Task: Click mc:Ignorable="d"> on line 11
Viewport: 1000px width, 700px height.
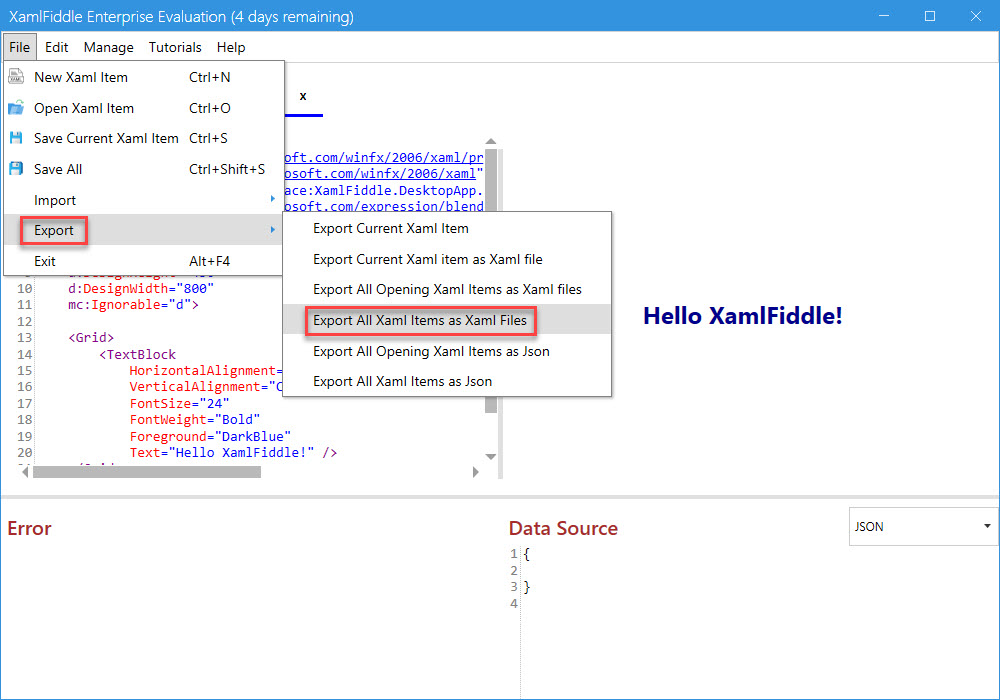Action: (x=133, y=305)
